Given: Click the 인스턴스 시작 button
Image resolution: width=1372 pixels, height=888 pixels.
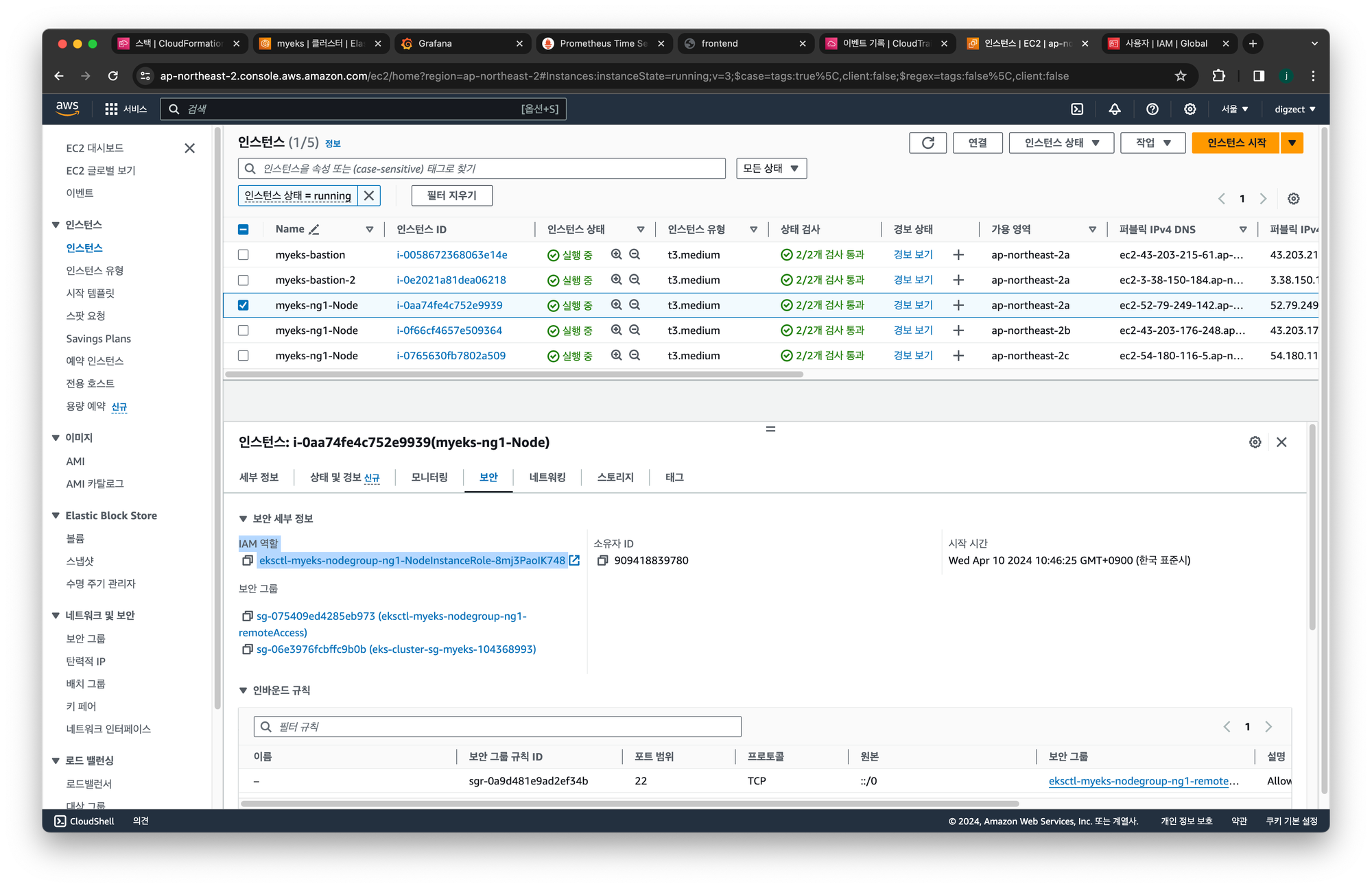Looking at the screenshot, I should [1236, 143].
